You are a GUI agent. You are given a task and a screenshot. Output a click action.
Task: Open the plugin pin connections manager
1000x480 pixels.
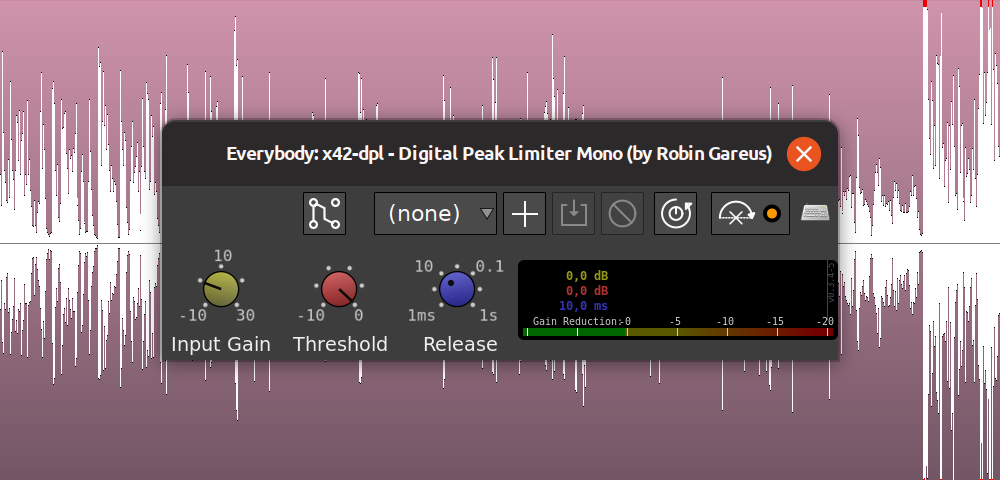(x=324, y=214)
